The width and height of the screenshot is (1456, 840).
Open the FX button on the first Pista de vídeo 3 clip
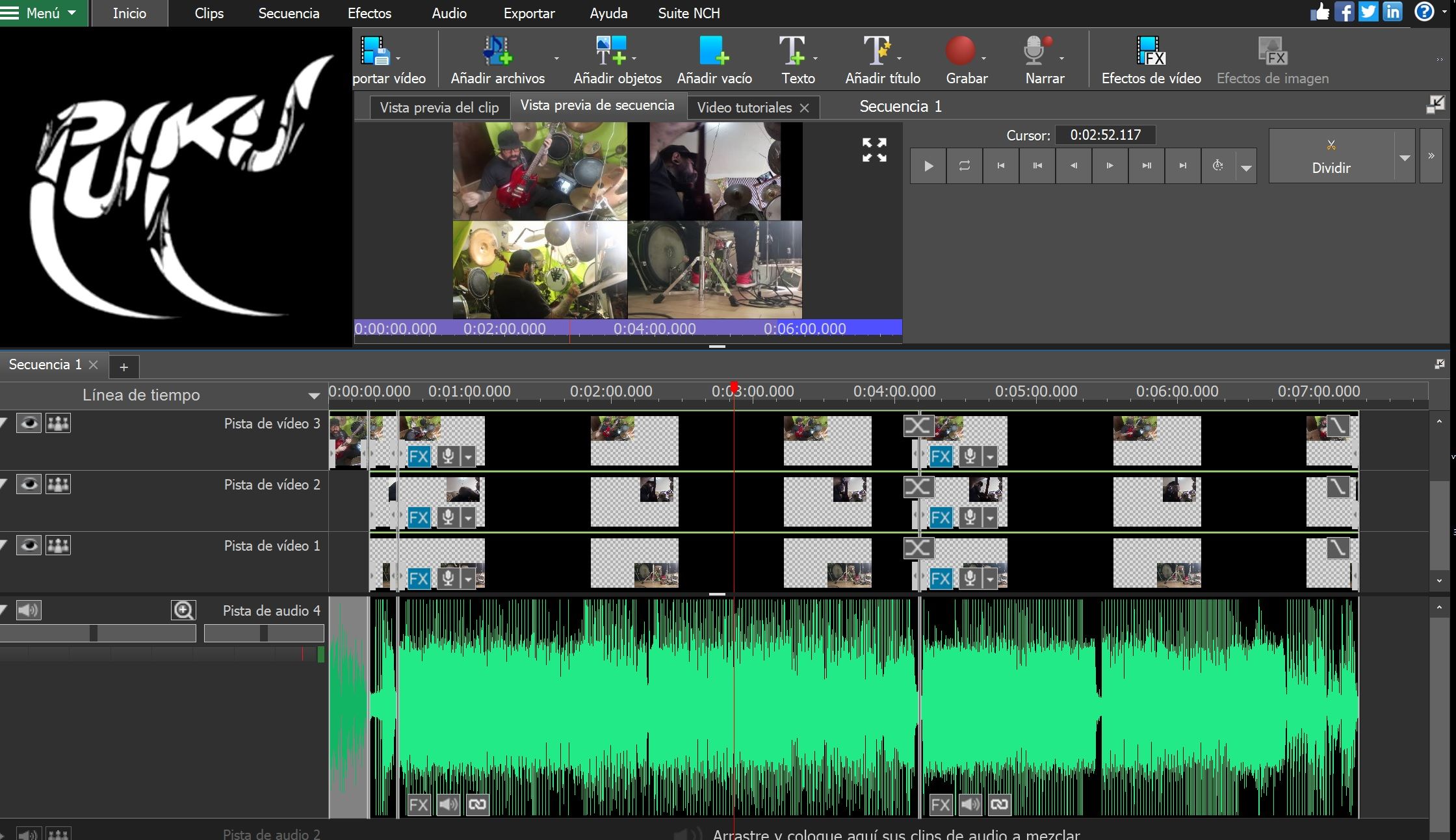point(419,456)
